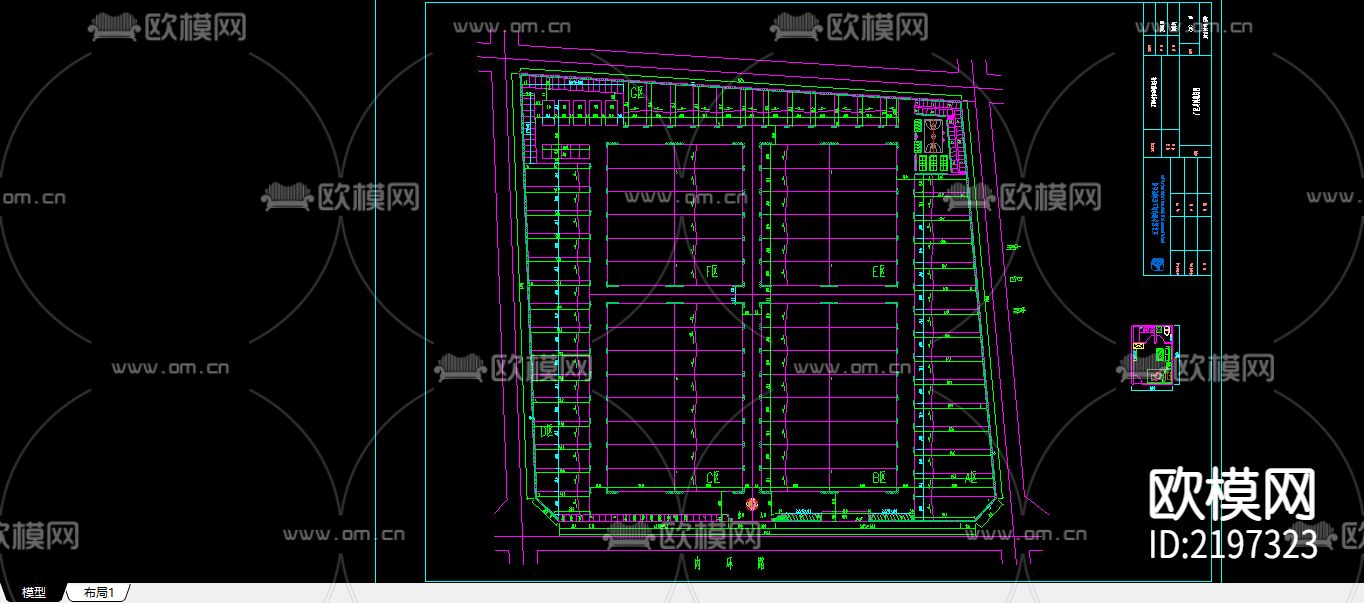Select the B区 zone label
Viewport: 1364px width, 603px height.
pyautogui.click(x=878, y=477)
